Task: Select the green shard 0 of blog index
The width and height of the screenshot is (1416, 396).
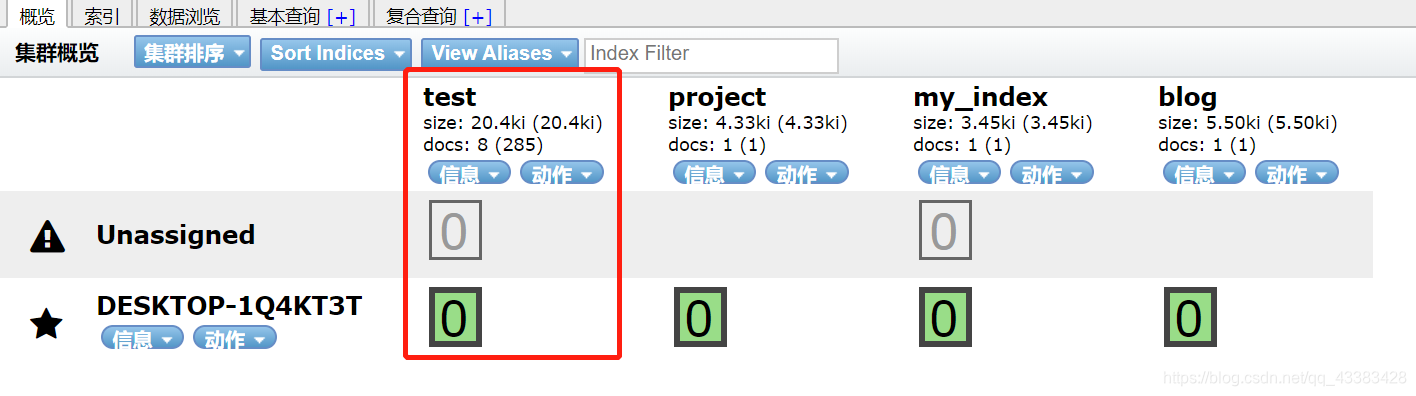Action: pos(1190,317)
